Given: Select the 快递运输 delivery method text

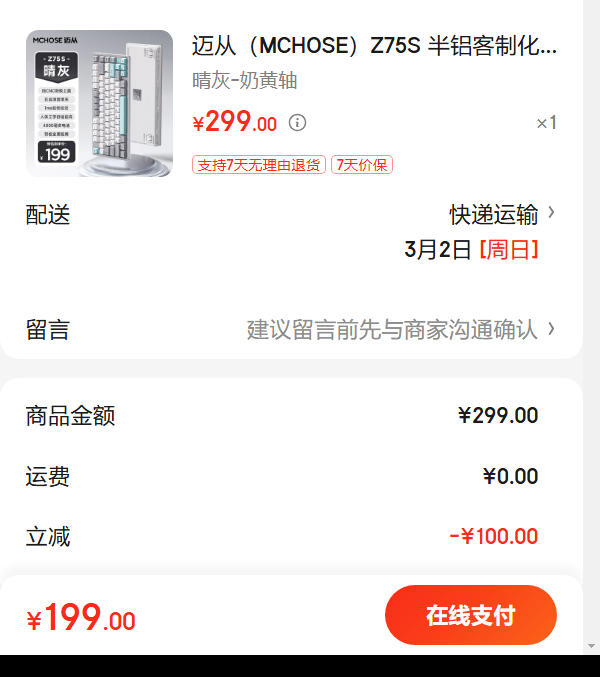Looking at the screenshot, I should [x=494, y=215].
